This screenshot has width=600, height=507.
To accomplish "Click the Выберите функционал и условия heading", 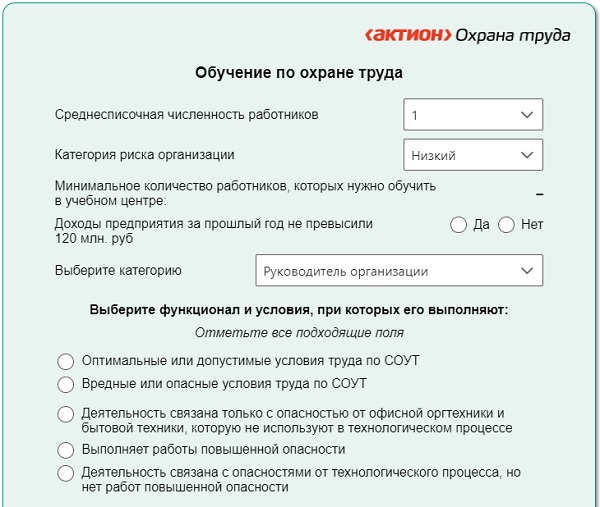I will pos(299,310).
